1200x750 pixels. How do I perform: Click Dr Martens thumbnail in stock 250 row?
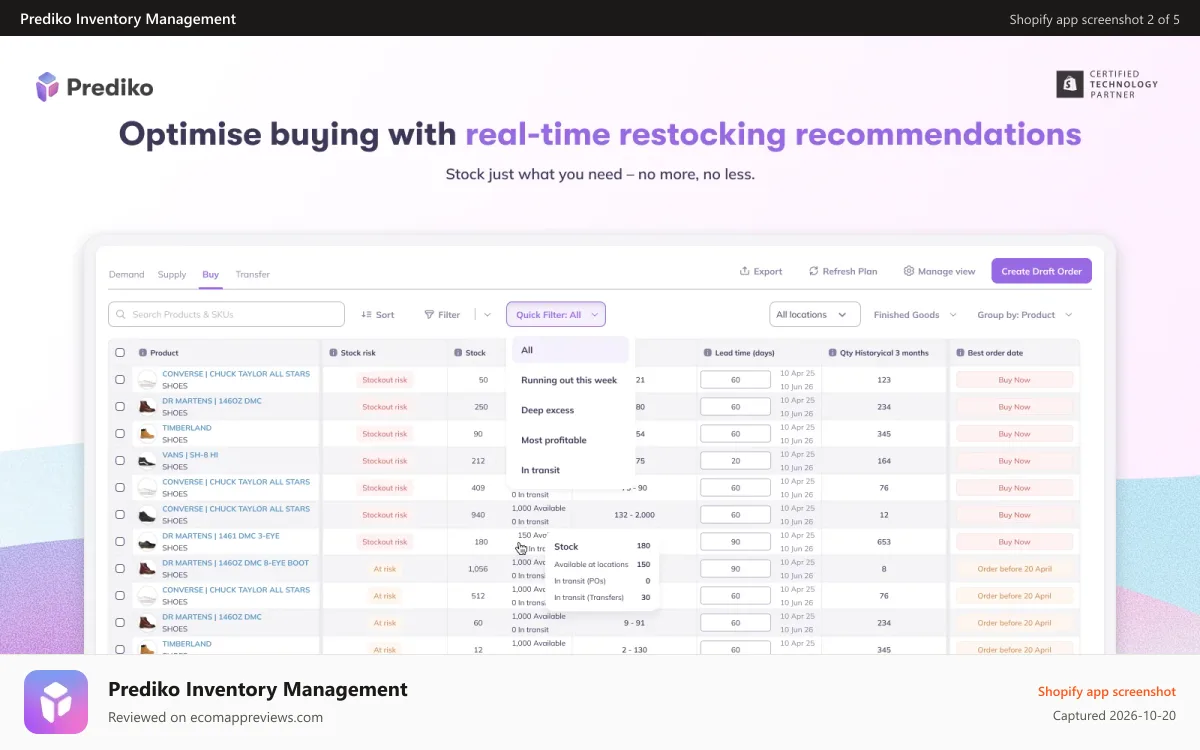[147, 407]
